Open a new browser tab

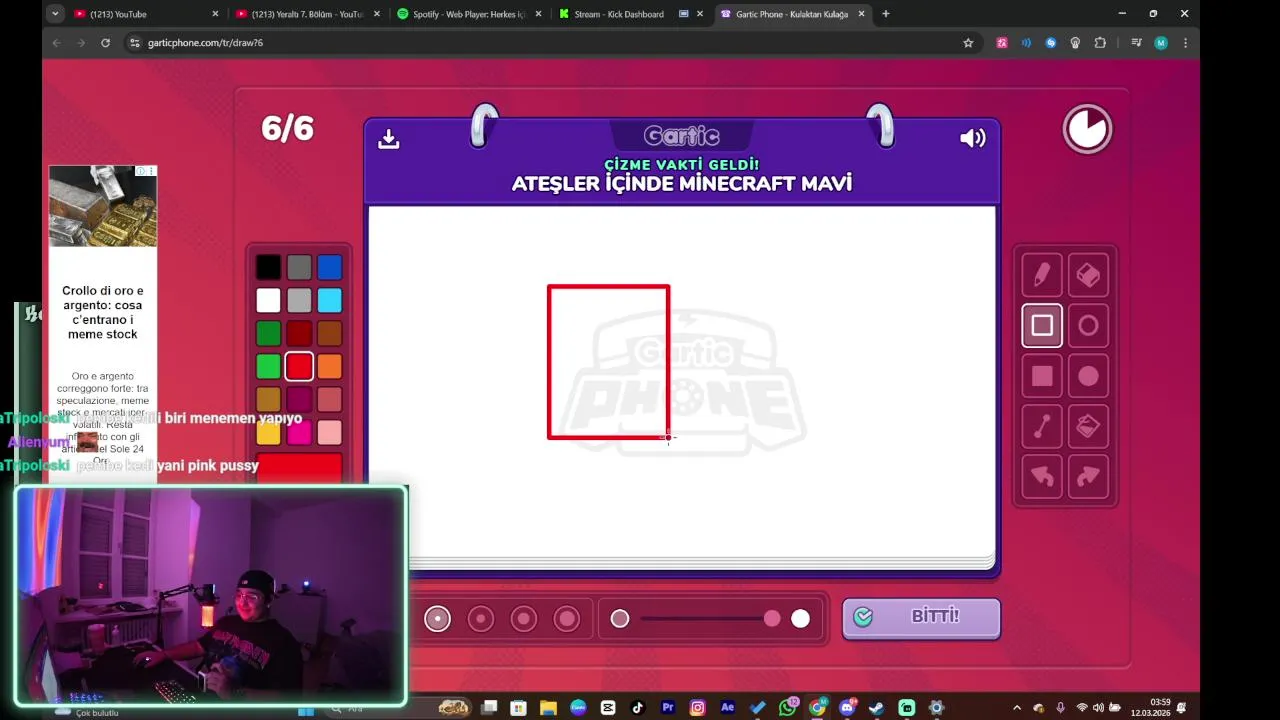pos(886,14)
